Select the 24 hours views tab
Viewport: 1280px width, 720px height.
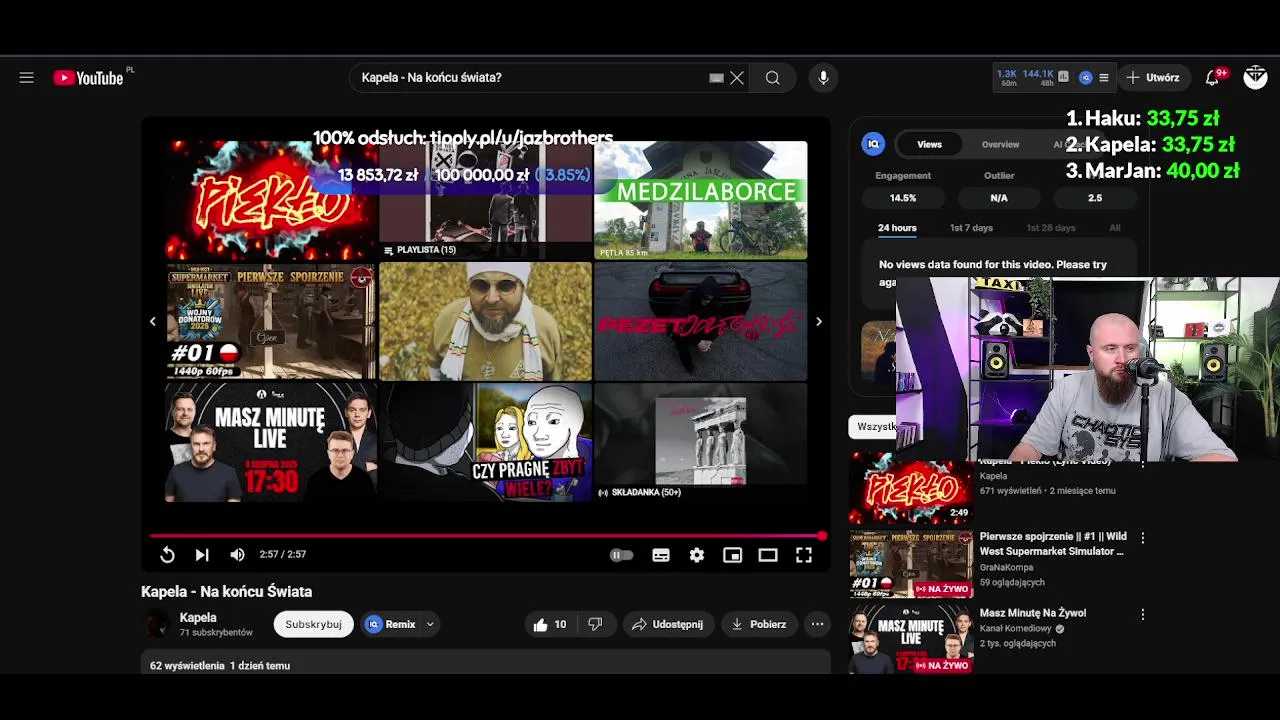point(897,228)
